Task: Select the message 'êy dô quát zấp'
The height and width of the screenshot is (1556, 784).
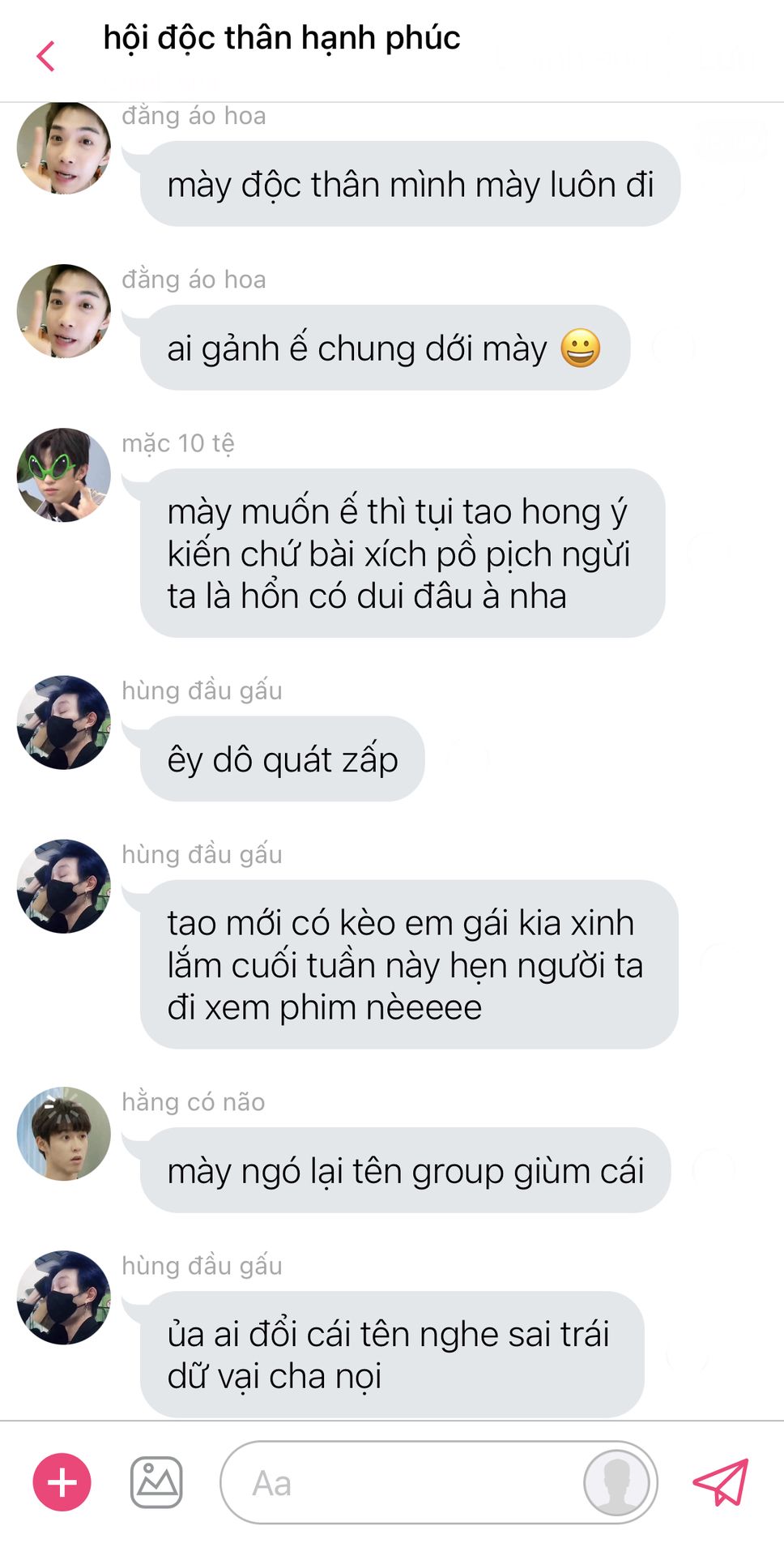Action: pyautogui.click(x=282, y=759)
